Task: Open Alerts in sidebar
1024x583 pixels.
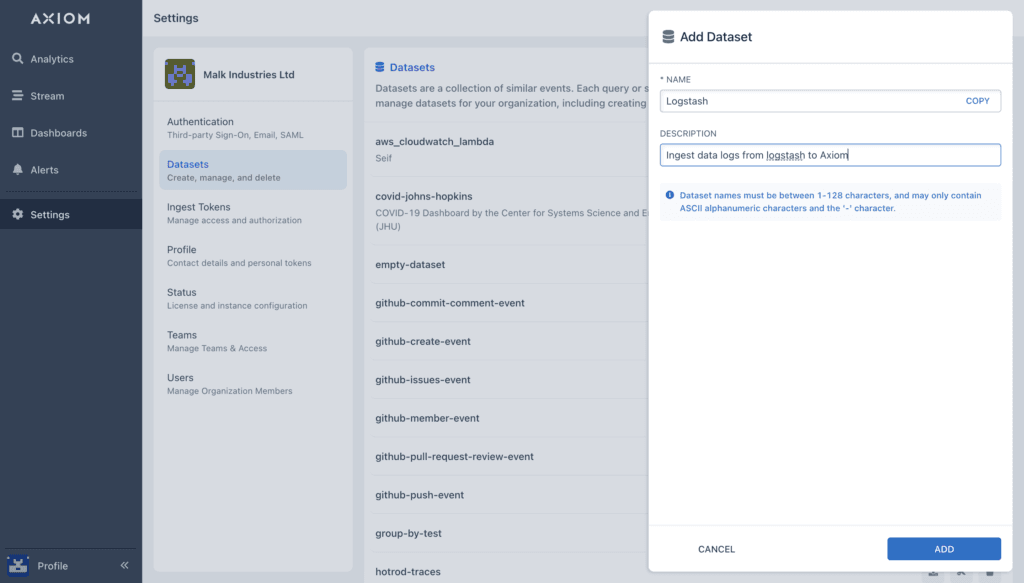Action: (x=44, y=170)
